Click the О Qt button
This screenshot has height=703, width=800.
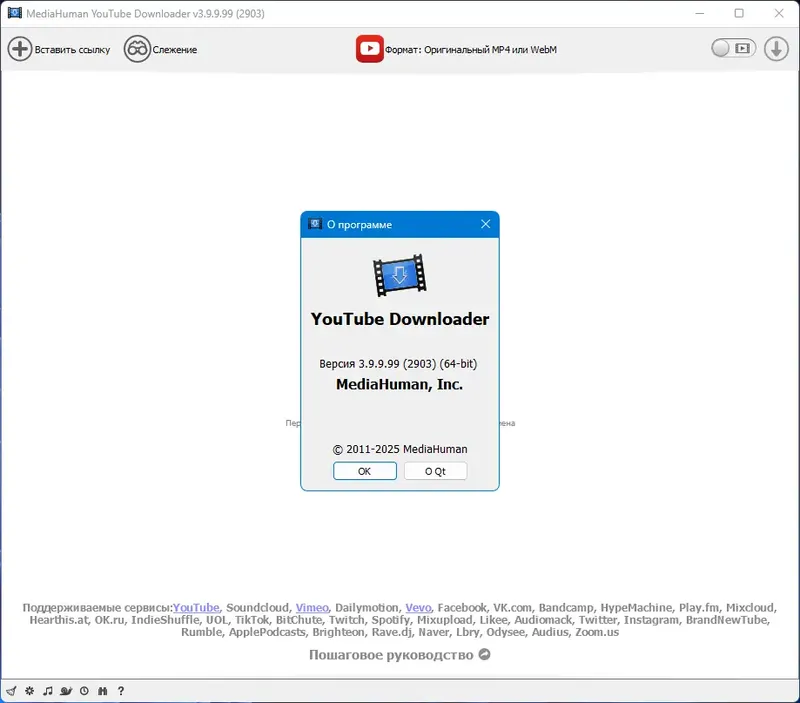click(x=435, y=471)
